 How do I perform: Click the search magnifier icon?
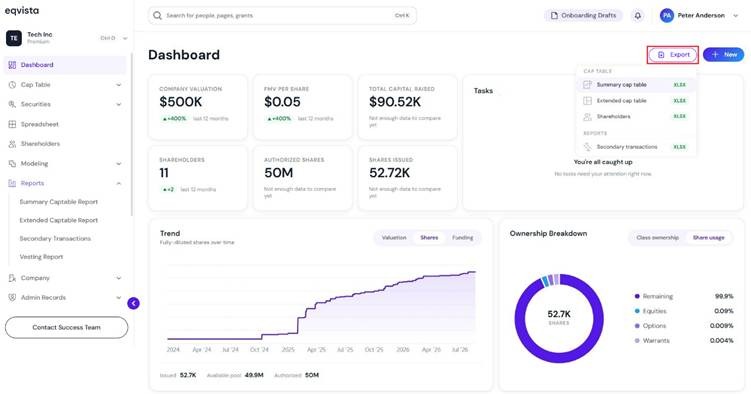point(157,15)
